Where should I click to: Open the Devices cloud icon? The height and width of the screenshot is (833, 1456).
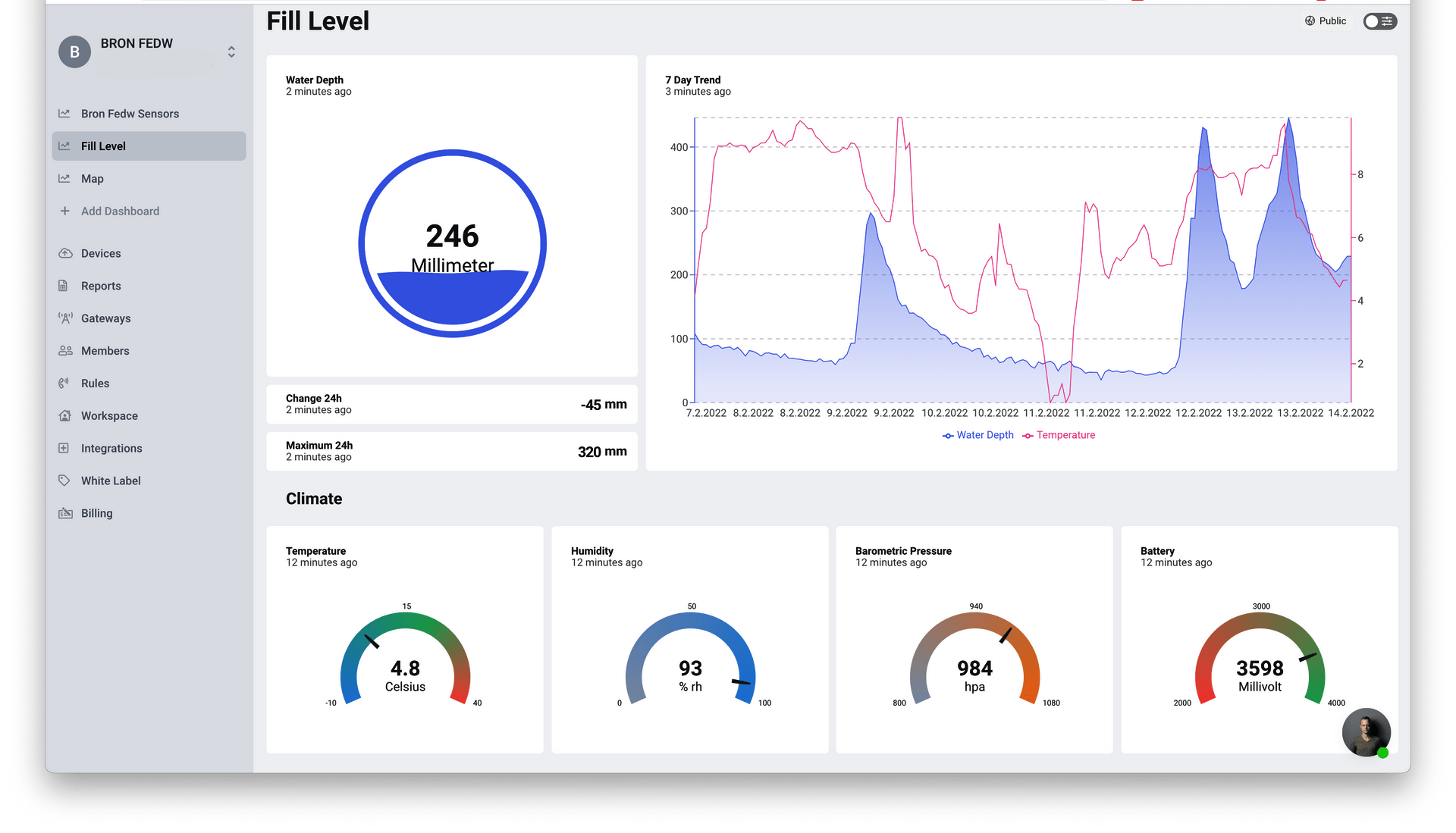coord(65,253)
